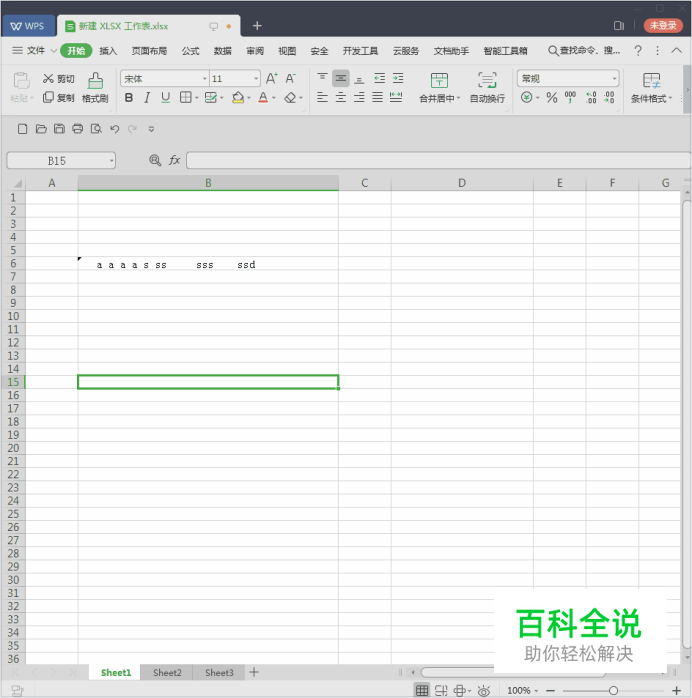Align text to top of cell
692x698 pixels.
[x=322, y=78]
